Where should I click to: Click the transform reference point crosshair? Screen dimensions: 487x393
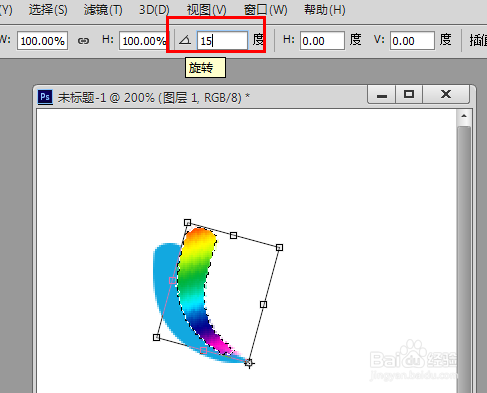click(x=249, y=363)
